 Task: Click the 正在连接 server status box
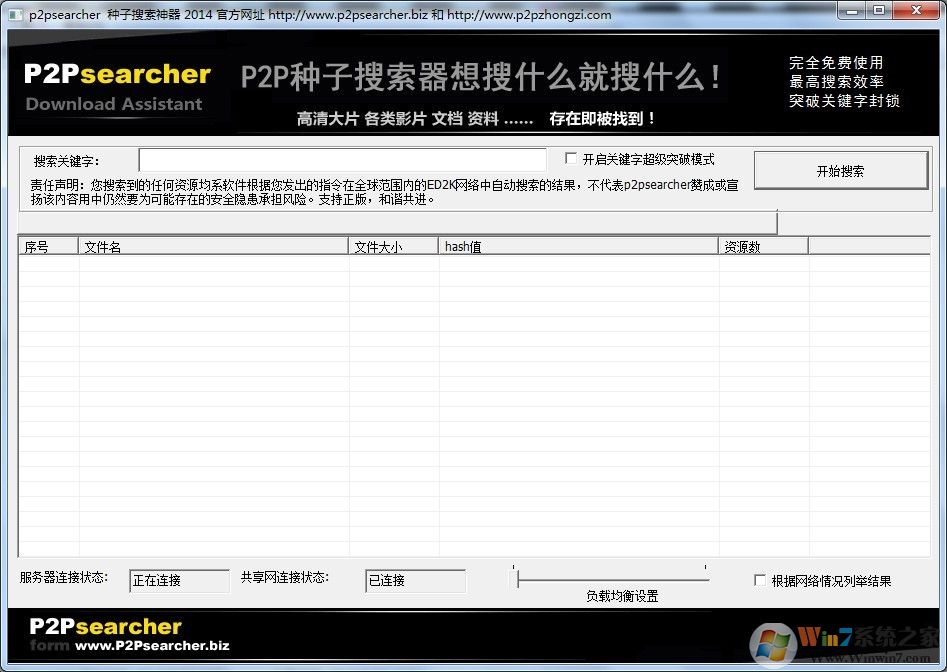[179, 580]
